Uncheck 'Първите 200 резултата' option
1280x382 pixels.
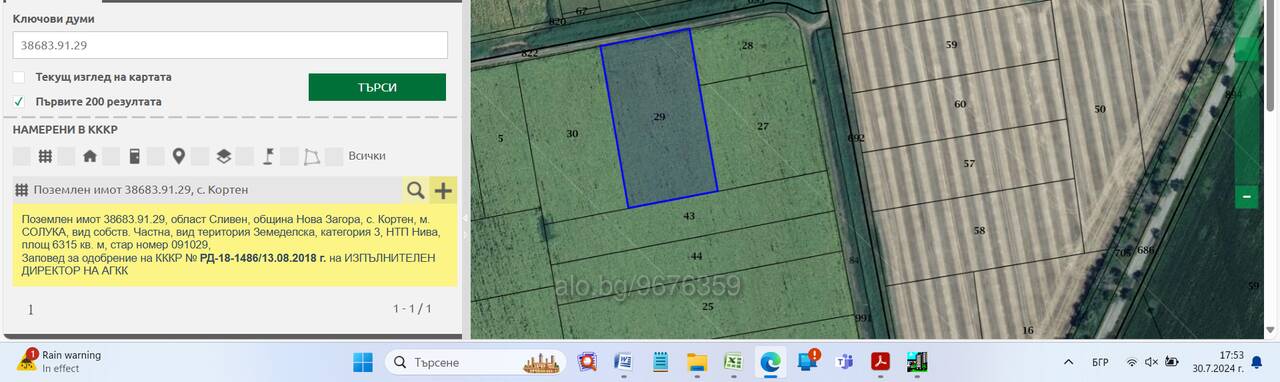pos(19,101)
